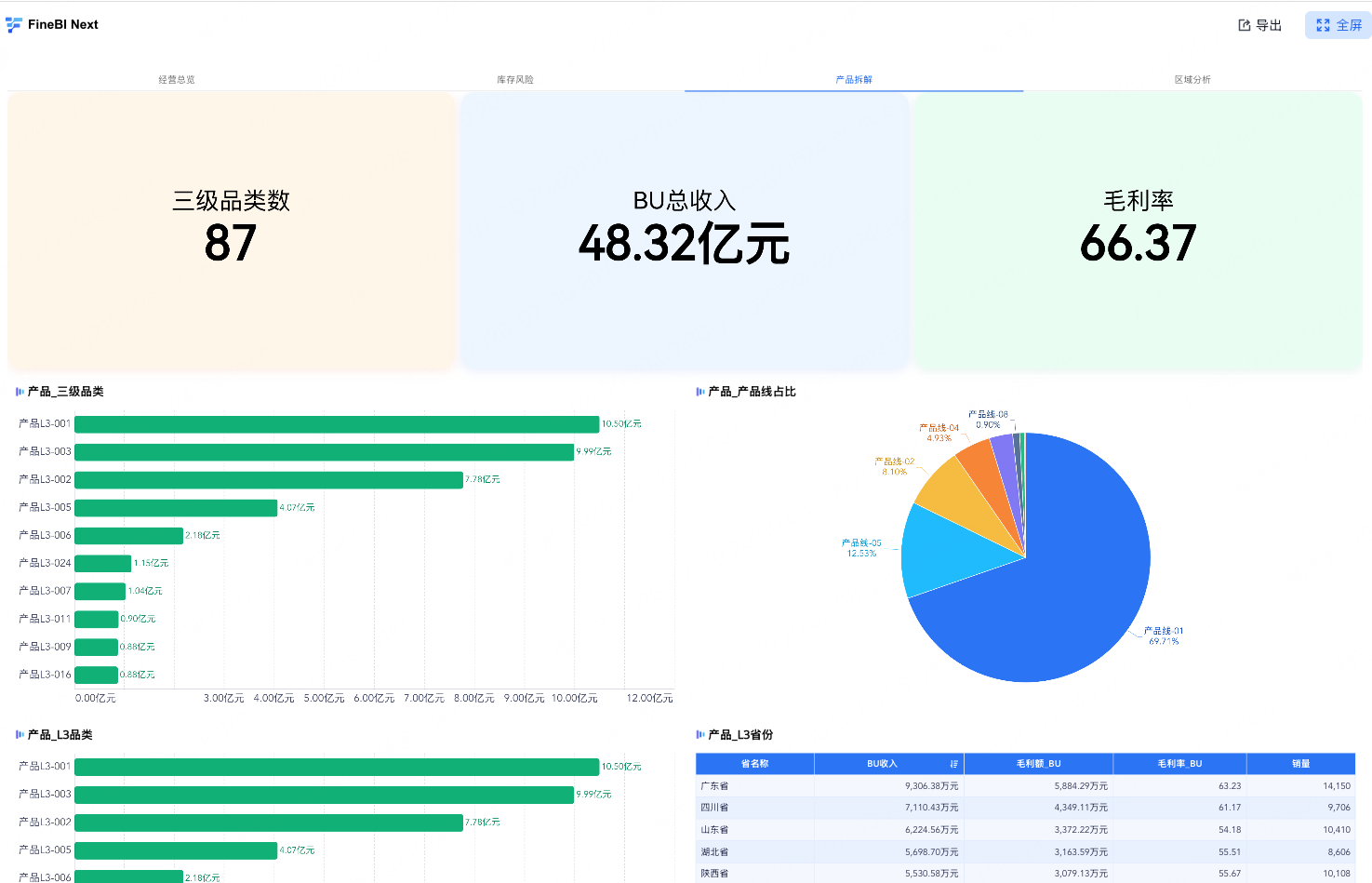
Task: Switch to the 经营总览 tab
Action: (x=177, y=80)
